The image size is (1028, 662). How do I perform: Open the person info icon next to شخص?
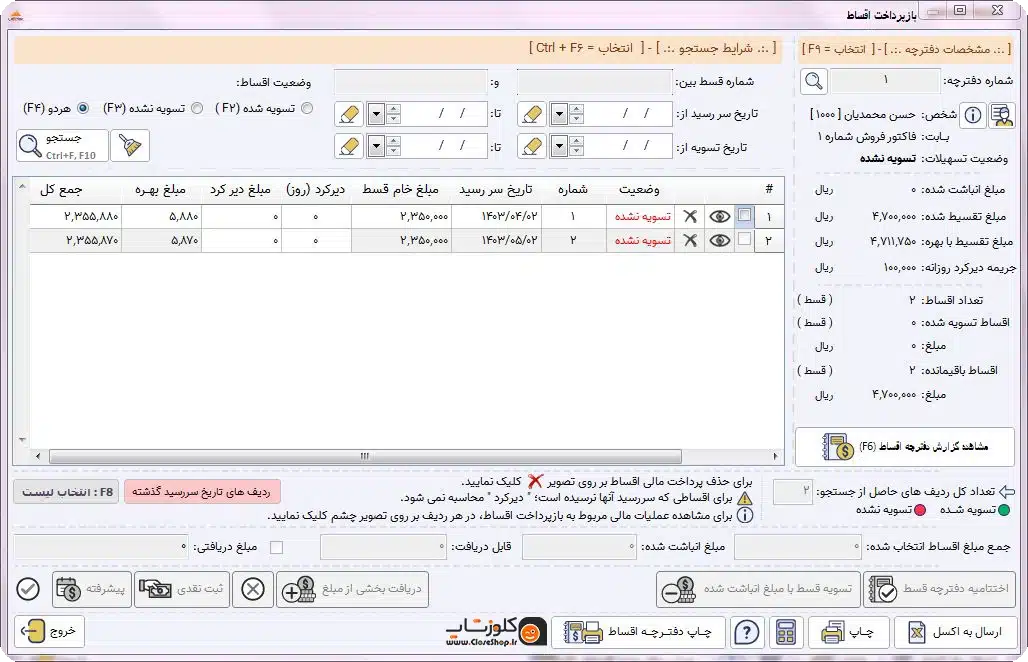click(x=973, y=115)
